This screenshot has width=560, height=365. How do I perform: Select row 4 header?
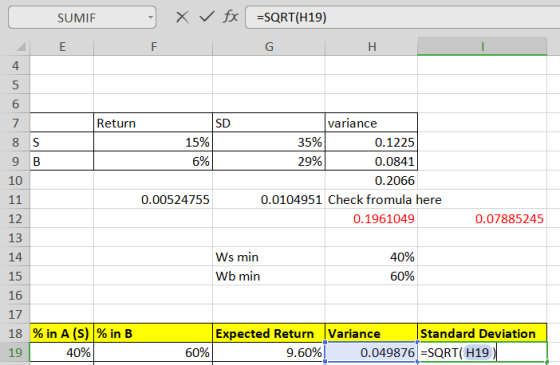(x=15, y=66)
